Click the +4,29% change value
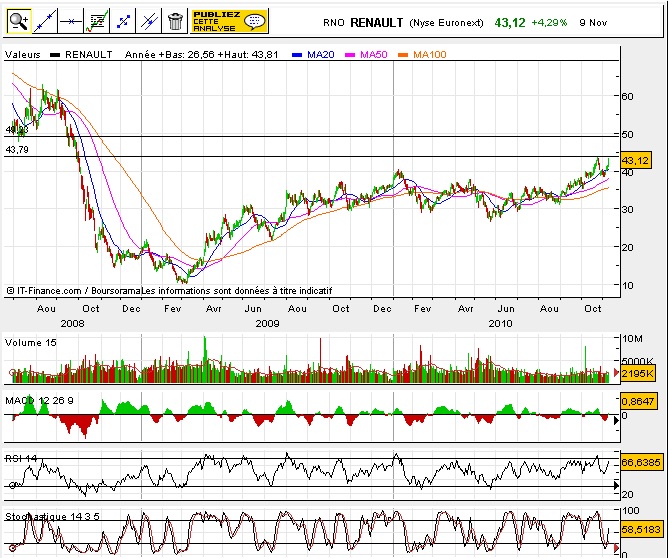The image size is (668, 558). coord(549,23)
